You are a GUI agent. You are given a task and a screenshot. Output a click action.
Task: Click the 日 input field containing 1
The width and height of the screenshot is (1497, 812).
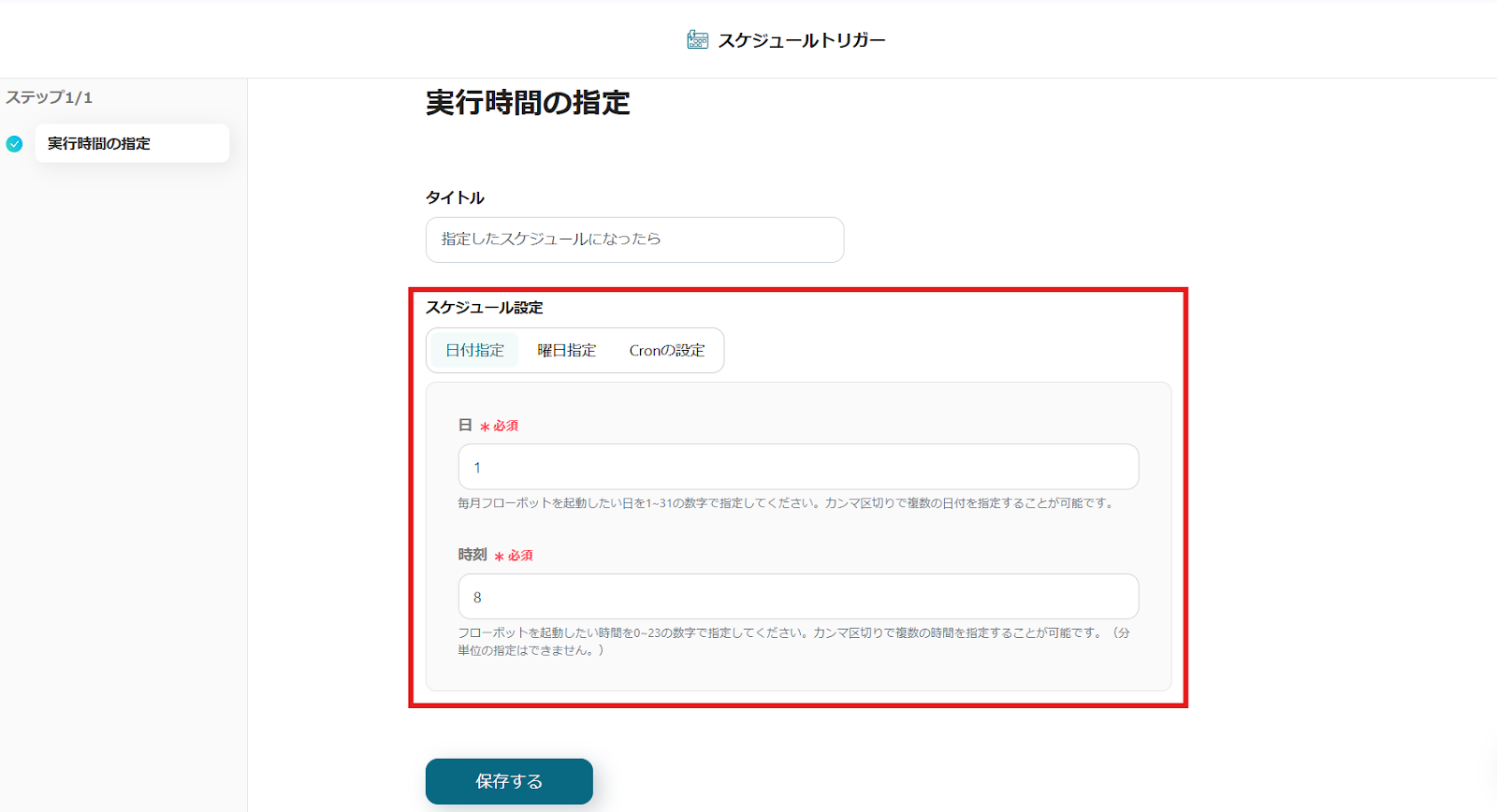click(798, 467)
